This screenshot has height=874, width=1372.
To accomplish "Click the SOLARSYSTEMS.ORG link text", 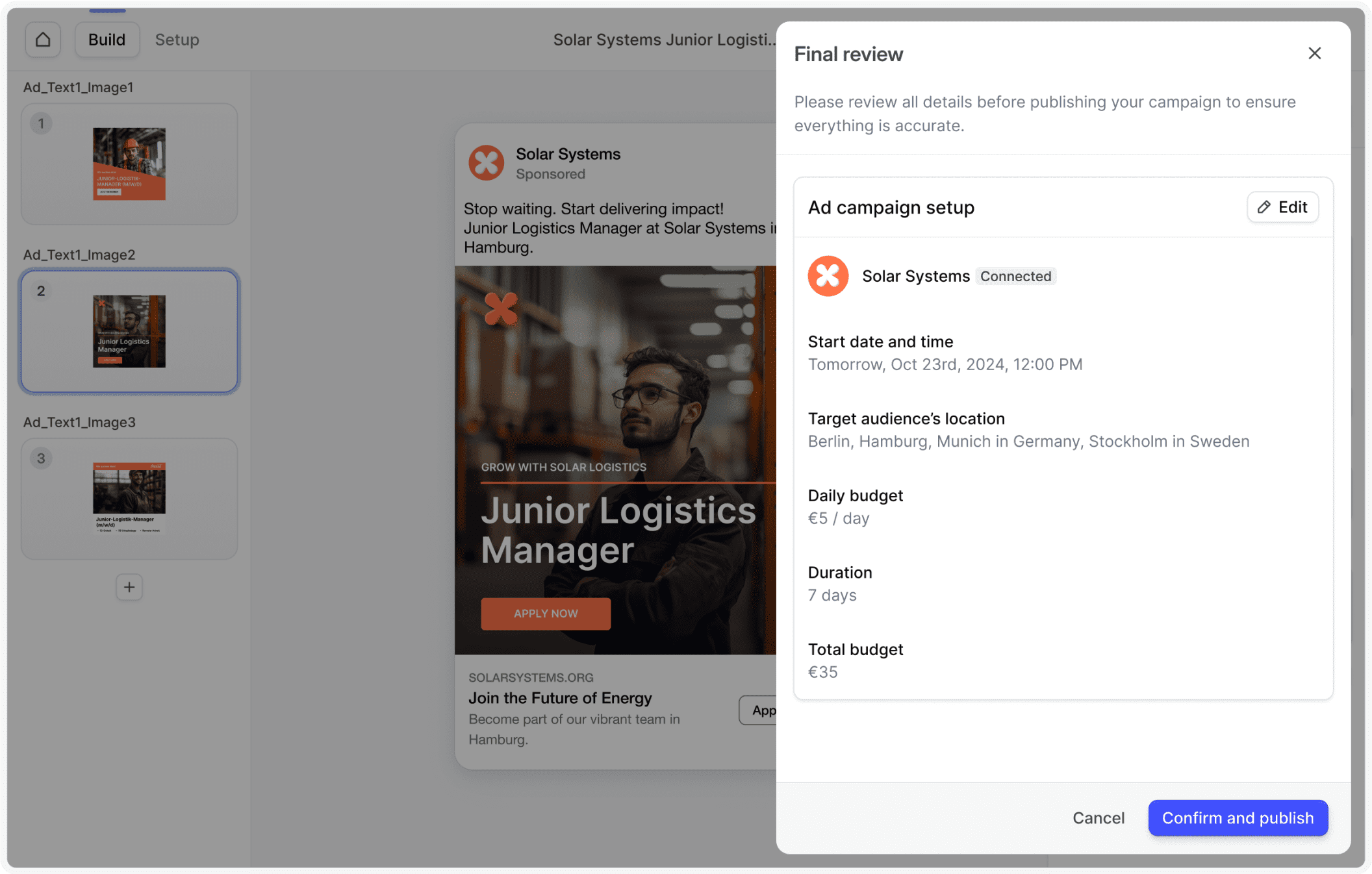I will click(x=531, y=677).
